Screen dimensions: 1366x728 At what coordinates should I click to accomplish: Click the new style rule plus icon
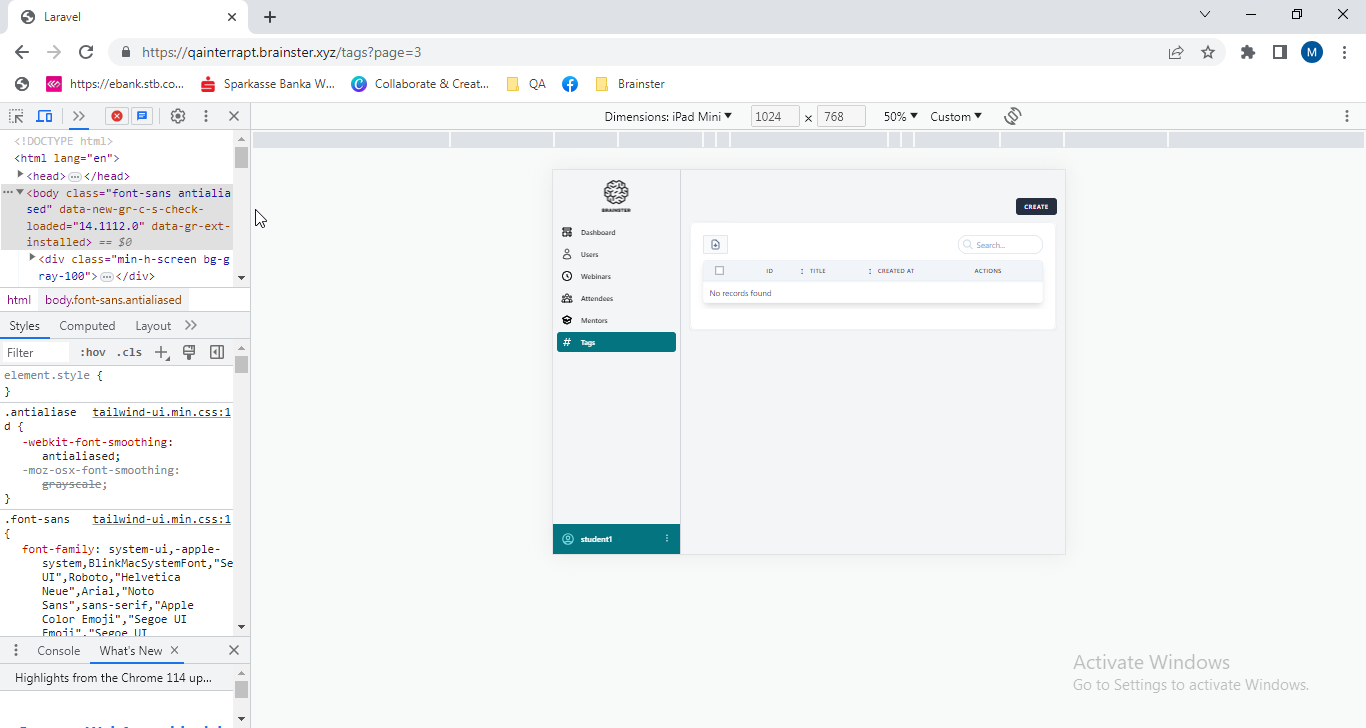(x=161, y=352)
